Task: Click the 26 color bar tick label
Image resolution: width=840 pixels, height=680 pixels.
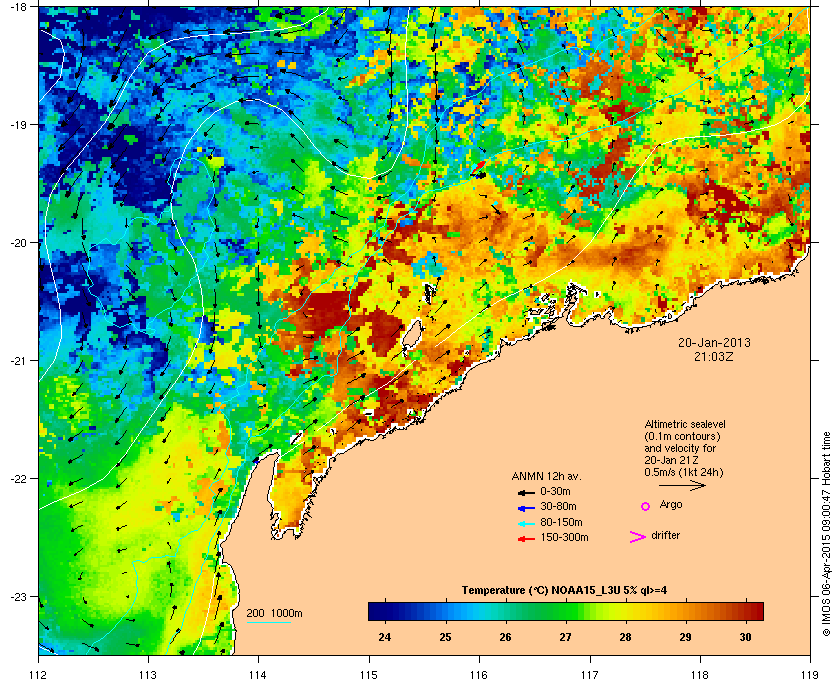Action: [505, 637]
